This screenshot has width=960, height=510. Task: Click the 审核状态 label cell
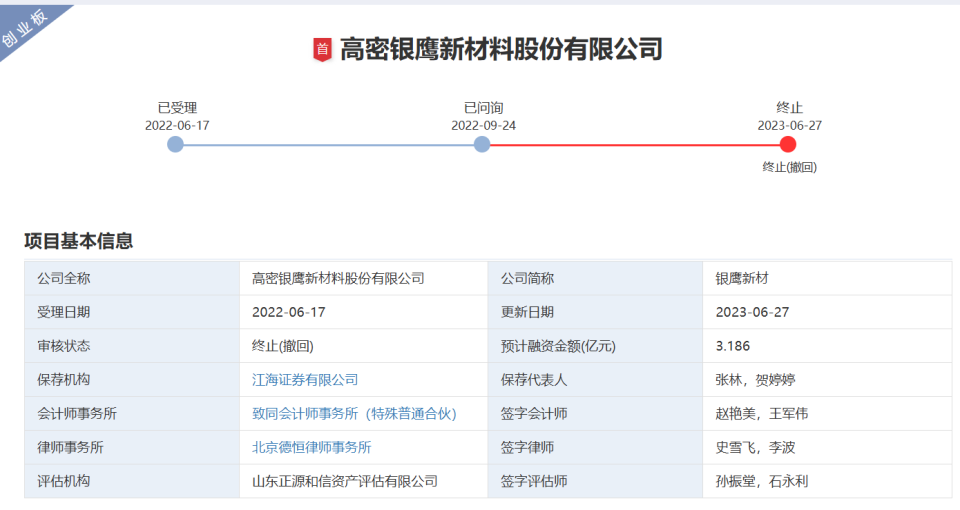pyautogui.click(x=132, y=346)
